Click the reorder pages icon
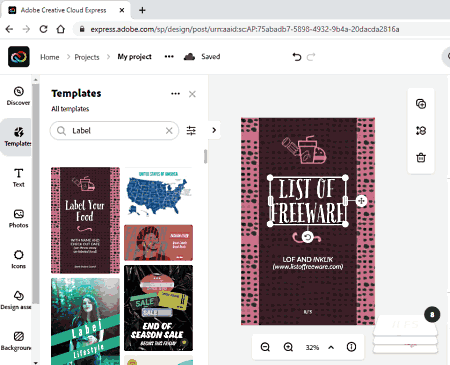 pos(421,130)
